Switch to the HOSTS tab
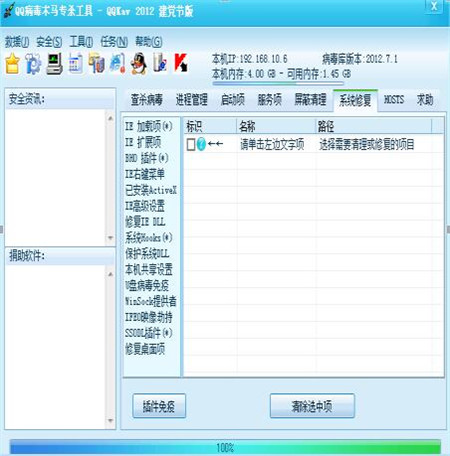This screenshot has height=456, width=450. coord(394,100)
